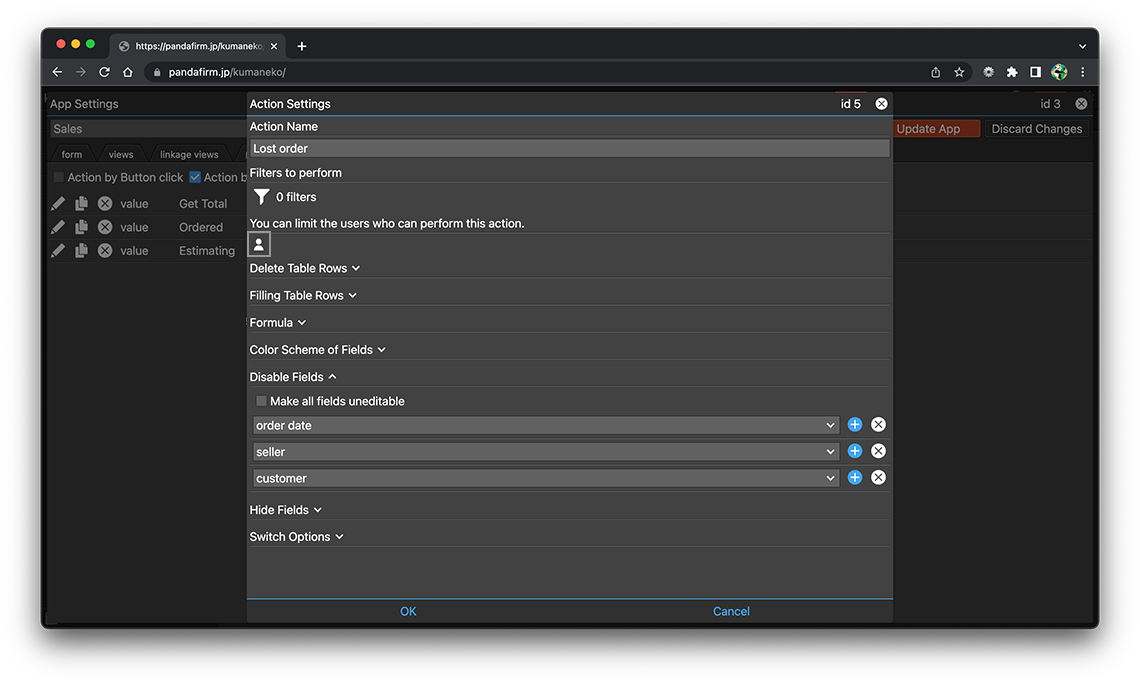Click the filter funnel icon

click(x=261, y=197)
